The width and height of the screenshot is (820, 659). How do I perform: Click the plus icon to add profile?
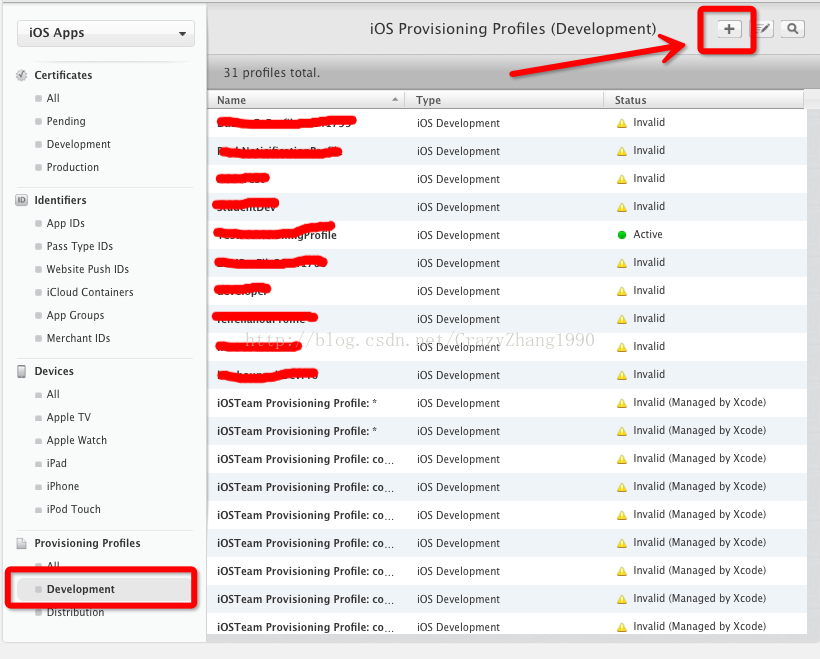click(x=729, y=29)
